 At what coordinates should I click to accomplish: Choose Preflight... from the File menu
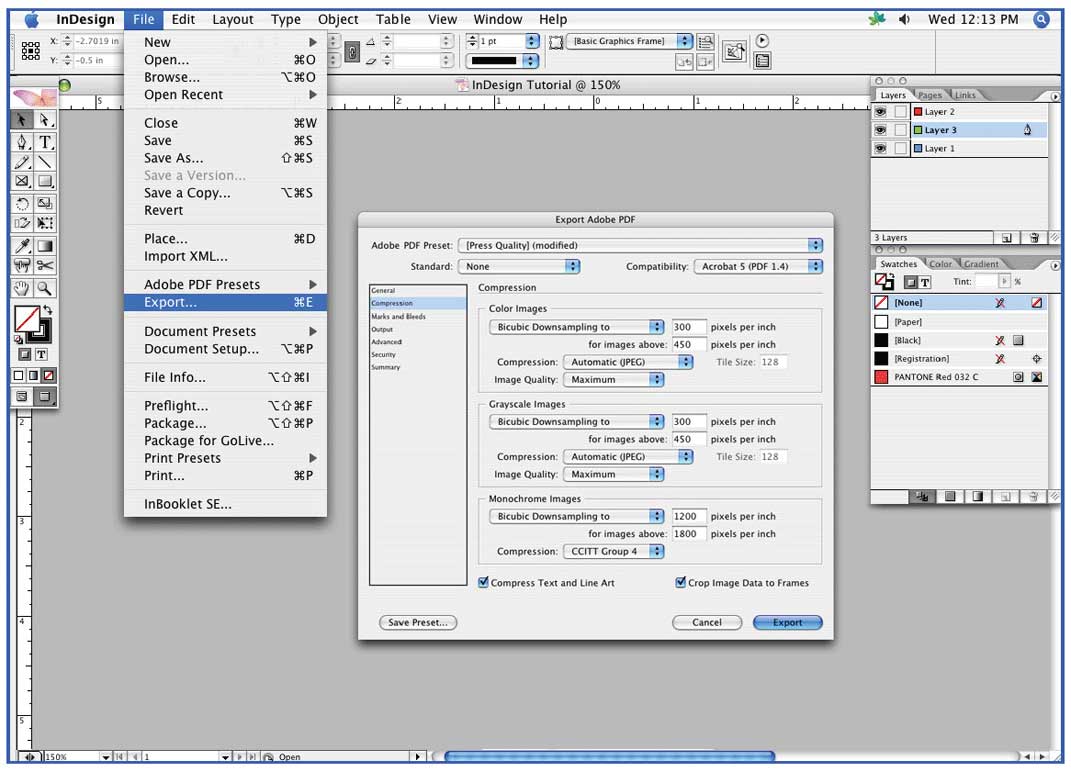click(x=225, y=406)
